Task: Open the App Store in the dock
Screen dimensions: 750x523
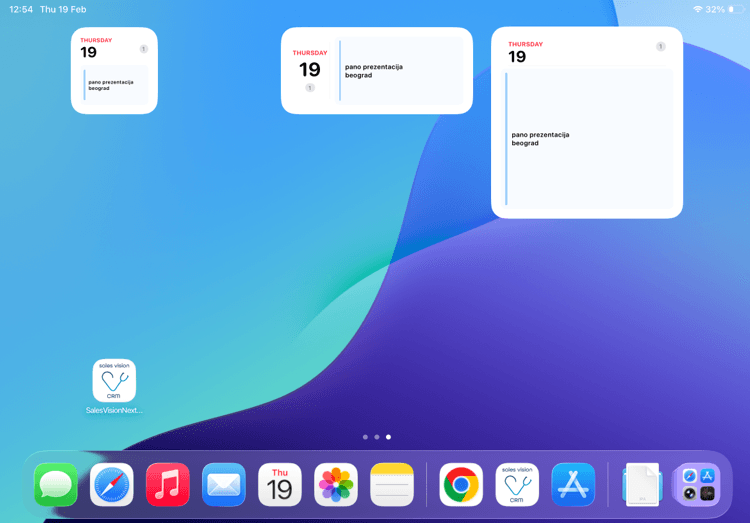Action: click(573, 484)
